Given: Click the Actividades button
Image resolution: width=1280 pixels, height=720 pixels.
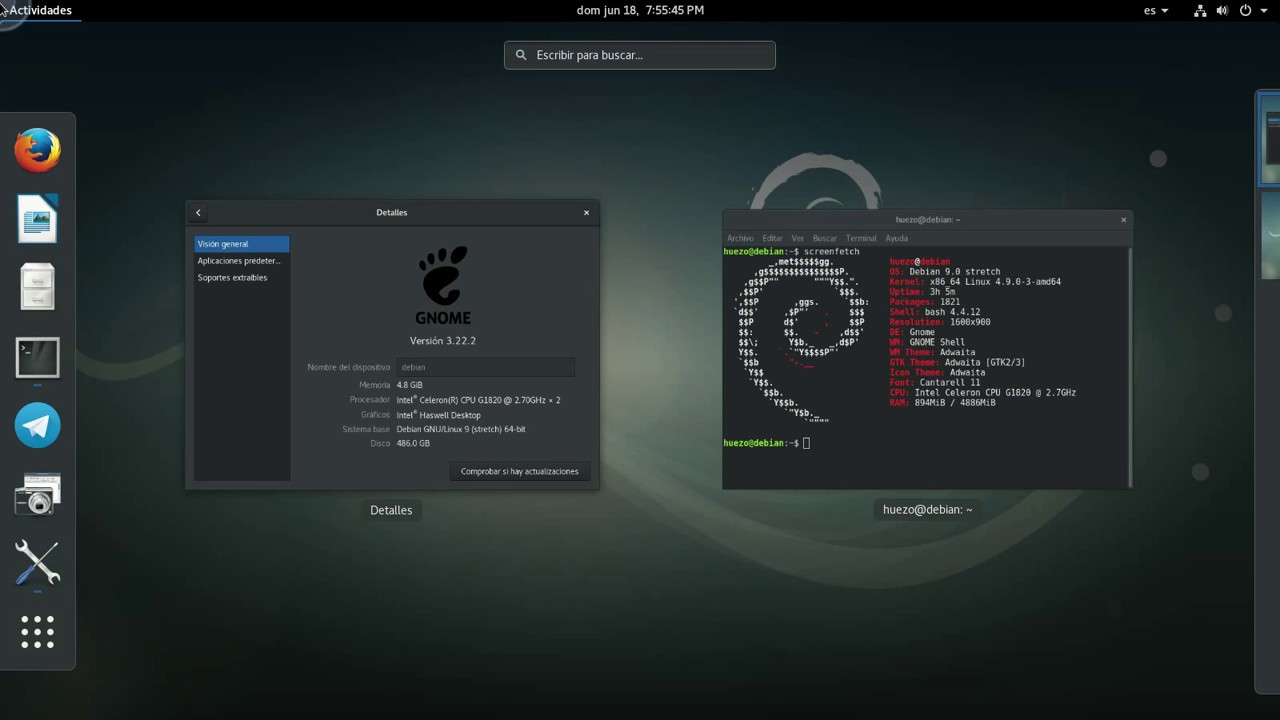Looking at the screenshot, I should pos(40,10).
